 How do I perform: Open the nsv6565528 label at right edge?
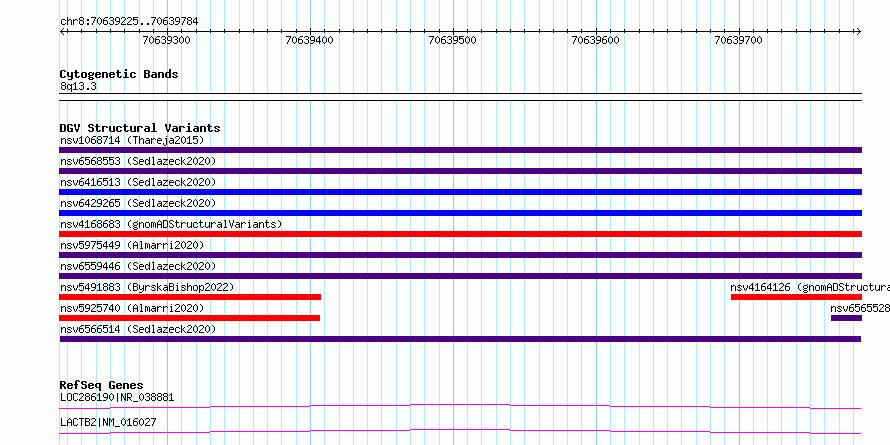tap(860, 308)
